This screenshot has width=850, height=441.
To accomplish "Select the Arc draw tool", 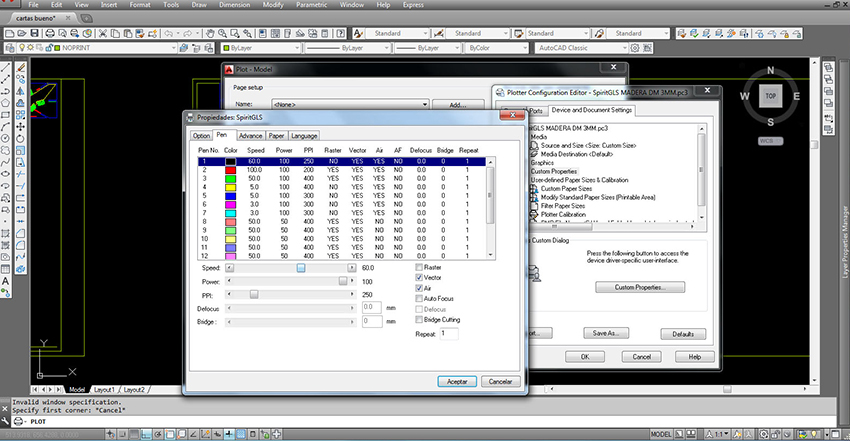I will click(x=5, y=127).
